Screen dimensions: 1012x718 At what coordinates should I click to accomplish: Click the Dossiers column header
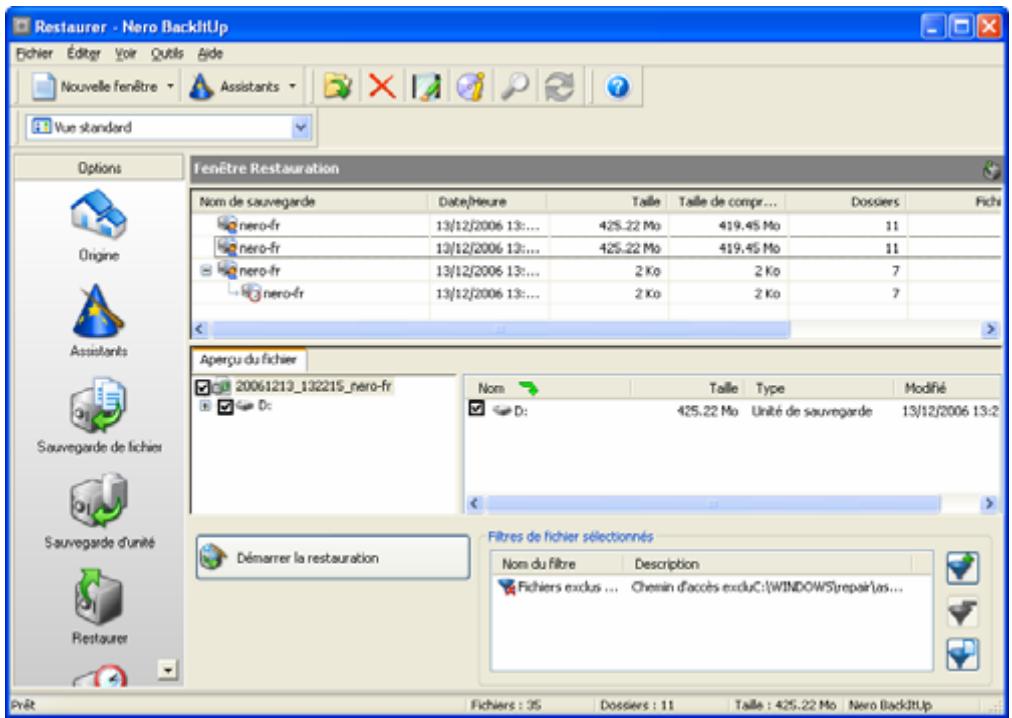pos(848,202)
